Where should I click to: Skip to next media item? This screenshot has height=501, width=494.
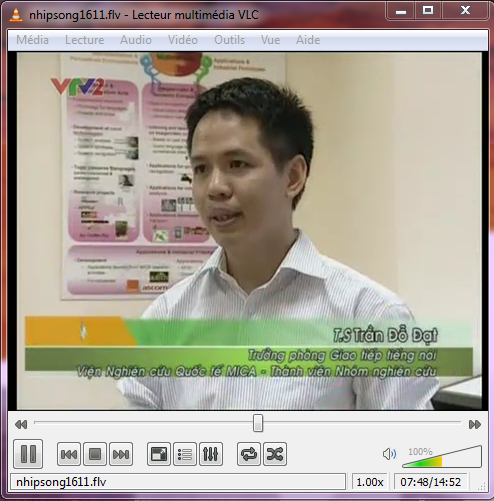pyautogui.click(x=121, y=454)
